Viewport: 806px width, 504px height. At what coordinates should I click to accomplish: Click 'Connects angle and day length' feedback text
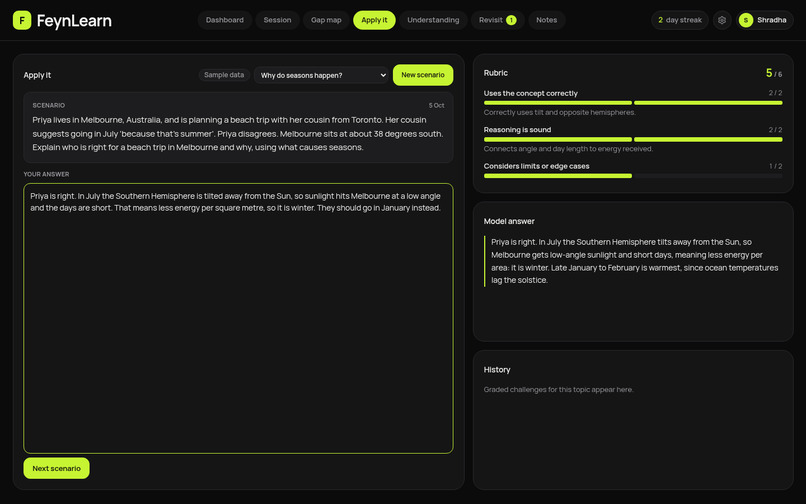[x=568, y=149]
